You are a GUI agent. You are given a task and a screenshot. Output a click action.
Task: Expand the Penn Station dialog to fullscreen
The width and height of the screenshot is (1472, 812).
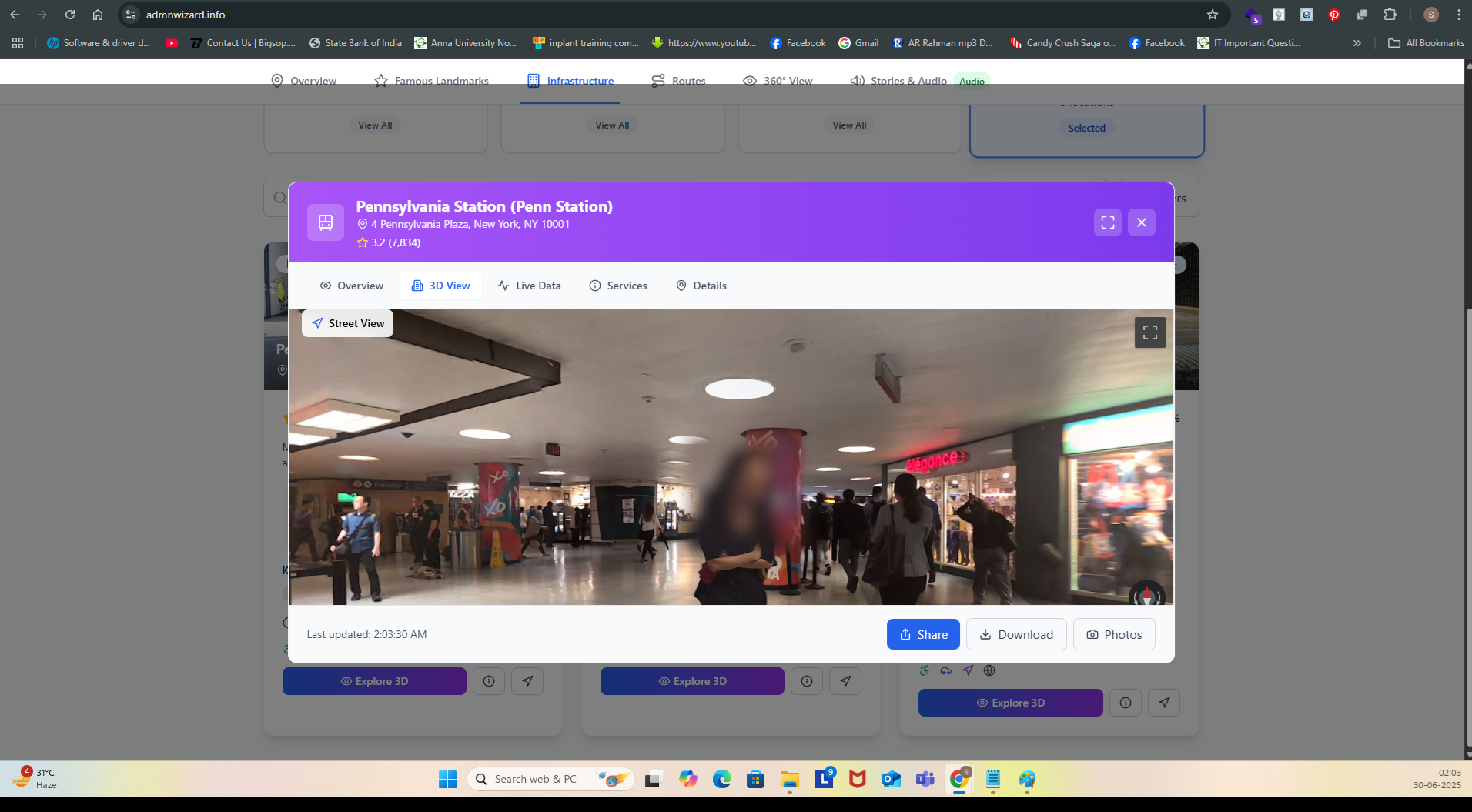pyautogui.click(x=1108, y=222)
